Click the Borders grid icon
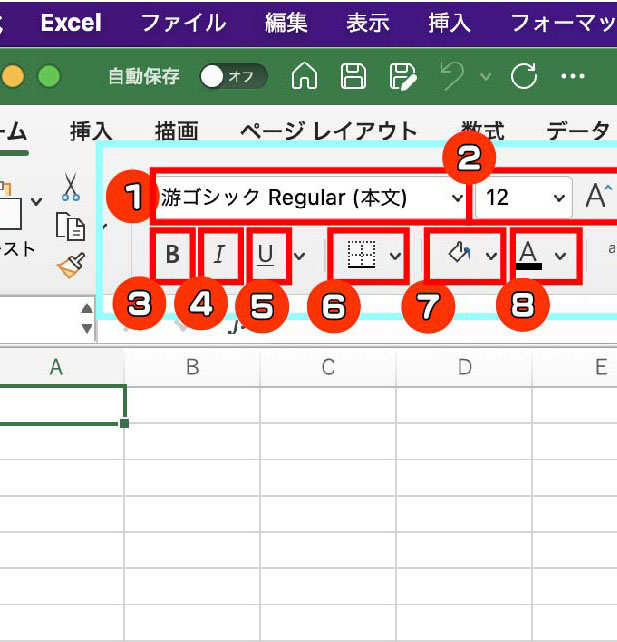This screenshot has height=642, width=617. click(x=361, y=255)
